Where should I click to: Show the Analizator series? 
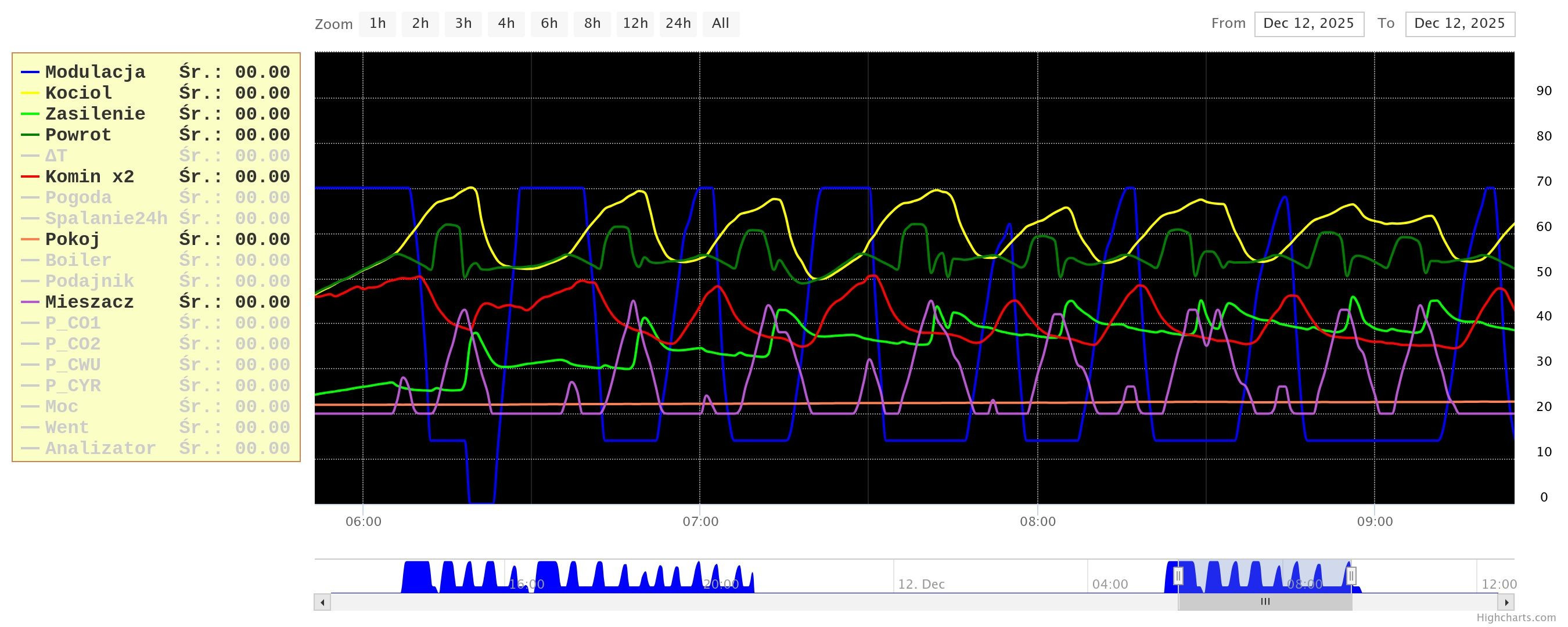click(x=100, y=449)
